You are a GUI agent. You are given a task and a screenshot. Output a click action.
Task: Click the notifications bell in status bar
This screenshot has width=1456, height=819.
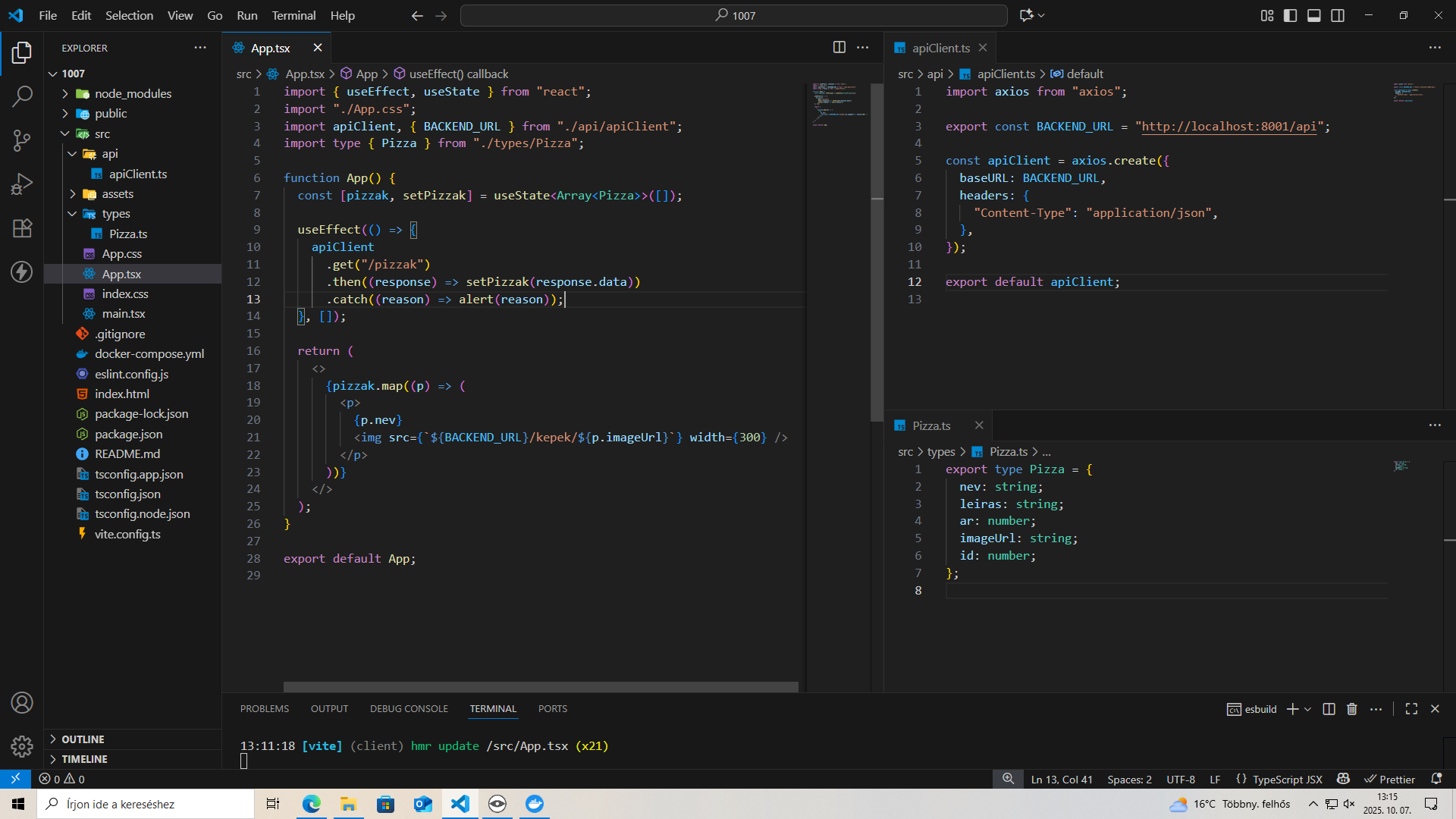pos(1436,779)
